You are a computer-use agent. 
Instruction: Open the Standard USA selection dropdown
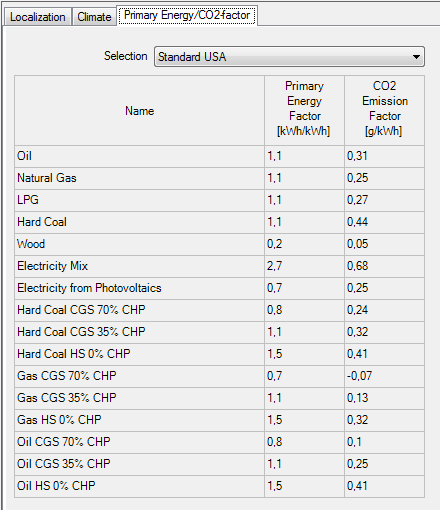(289, 57)
